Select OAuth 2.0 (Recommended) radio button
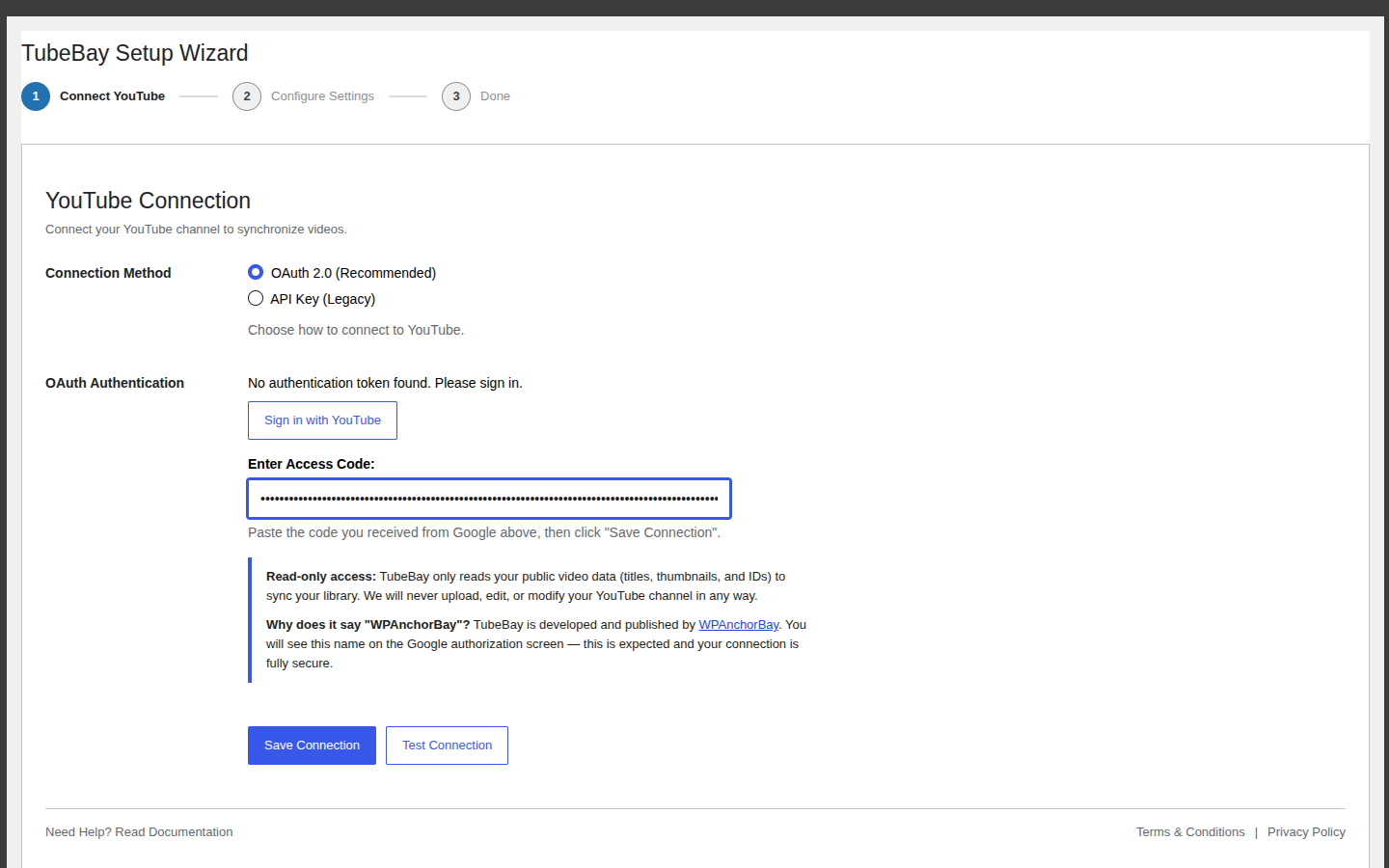Screen dimensions: 1389x868 point(256,273)
